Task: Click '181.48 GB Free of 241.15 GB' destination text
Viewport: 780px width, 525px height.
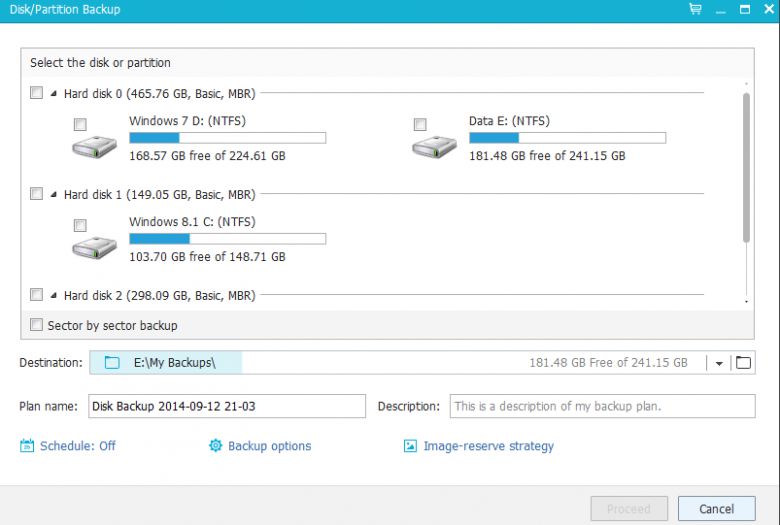Action: (608, 363)
